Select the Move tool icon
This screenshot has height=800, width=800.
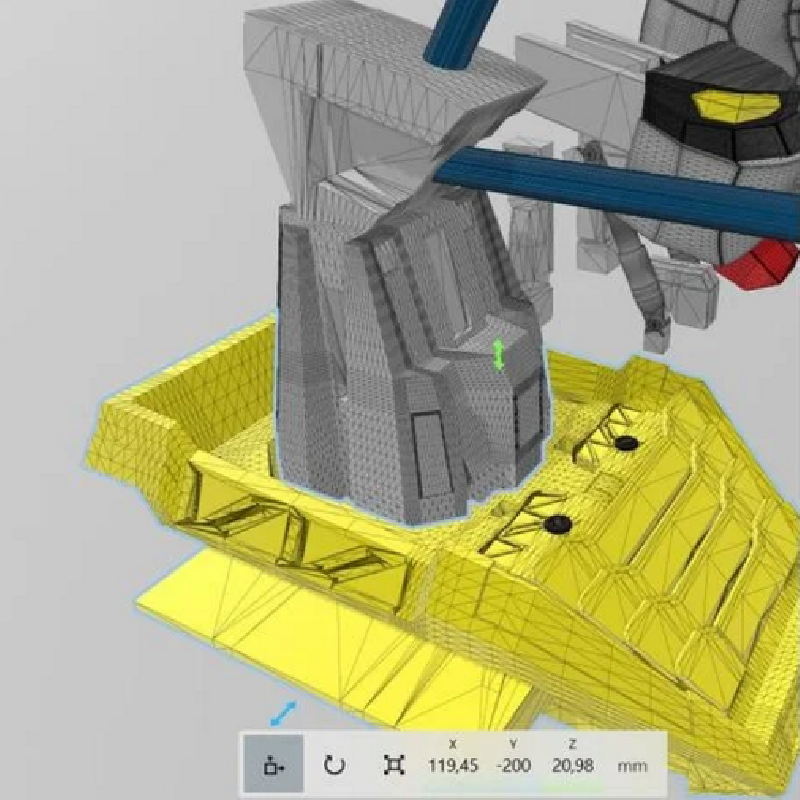[274, 765]
